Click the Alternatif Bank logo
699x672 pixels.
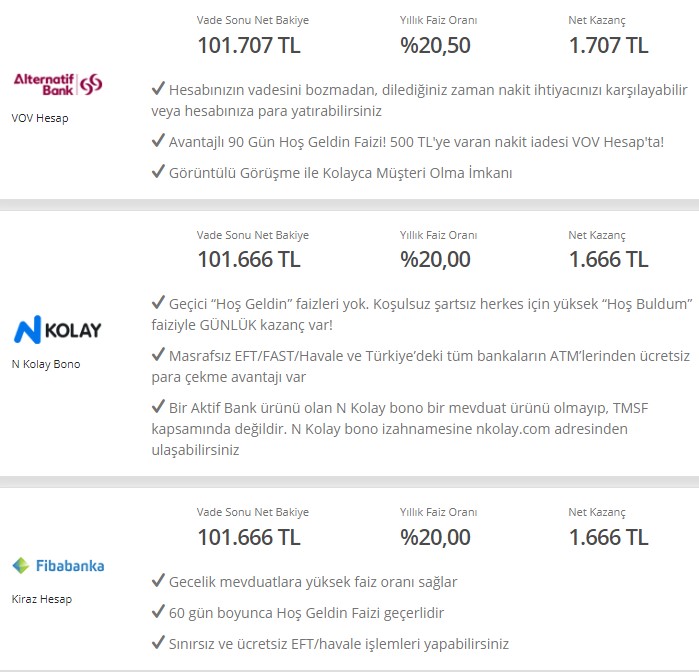58,84
